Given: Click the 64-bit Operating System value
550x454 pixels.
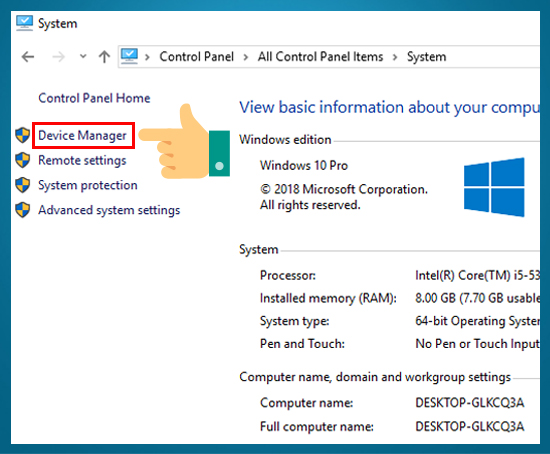Looking at the screenshot, I should point(477,321).
